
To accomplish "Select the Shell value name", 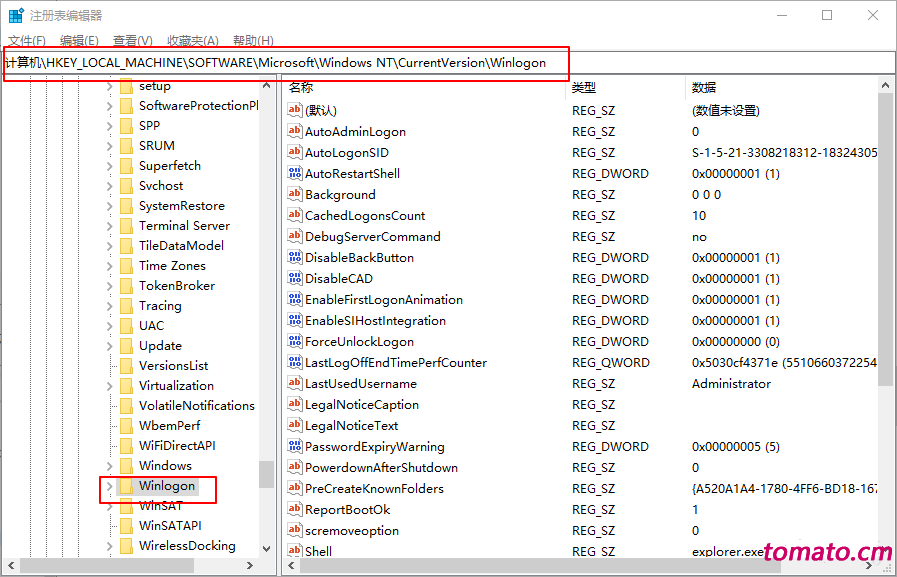I will pyautogui.click(x=318, y=551).
